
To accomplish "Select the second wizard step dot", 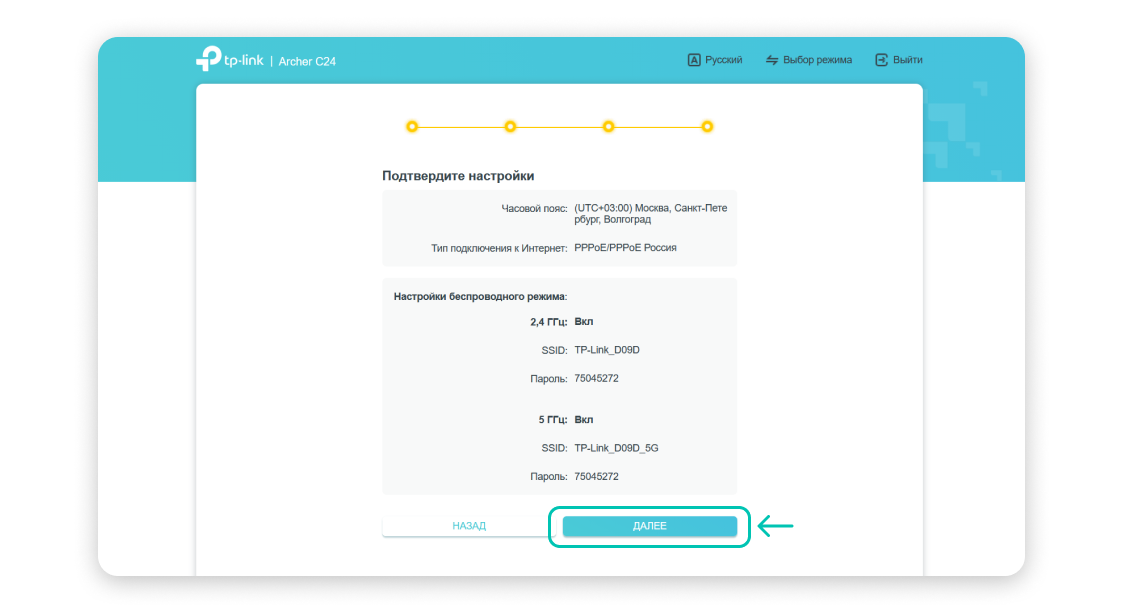I will coord(510,127).
